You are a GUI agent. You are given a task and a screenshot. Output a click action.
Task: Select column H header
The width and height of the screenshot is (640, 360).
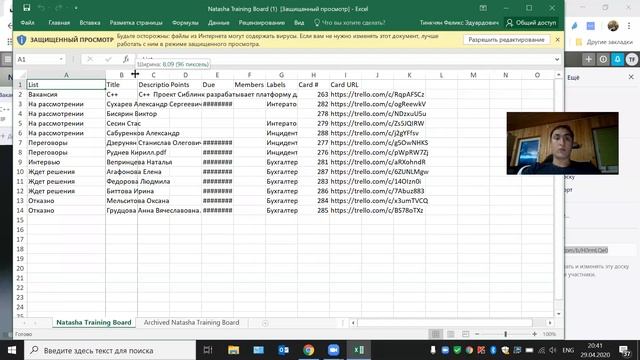point(313,75)
